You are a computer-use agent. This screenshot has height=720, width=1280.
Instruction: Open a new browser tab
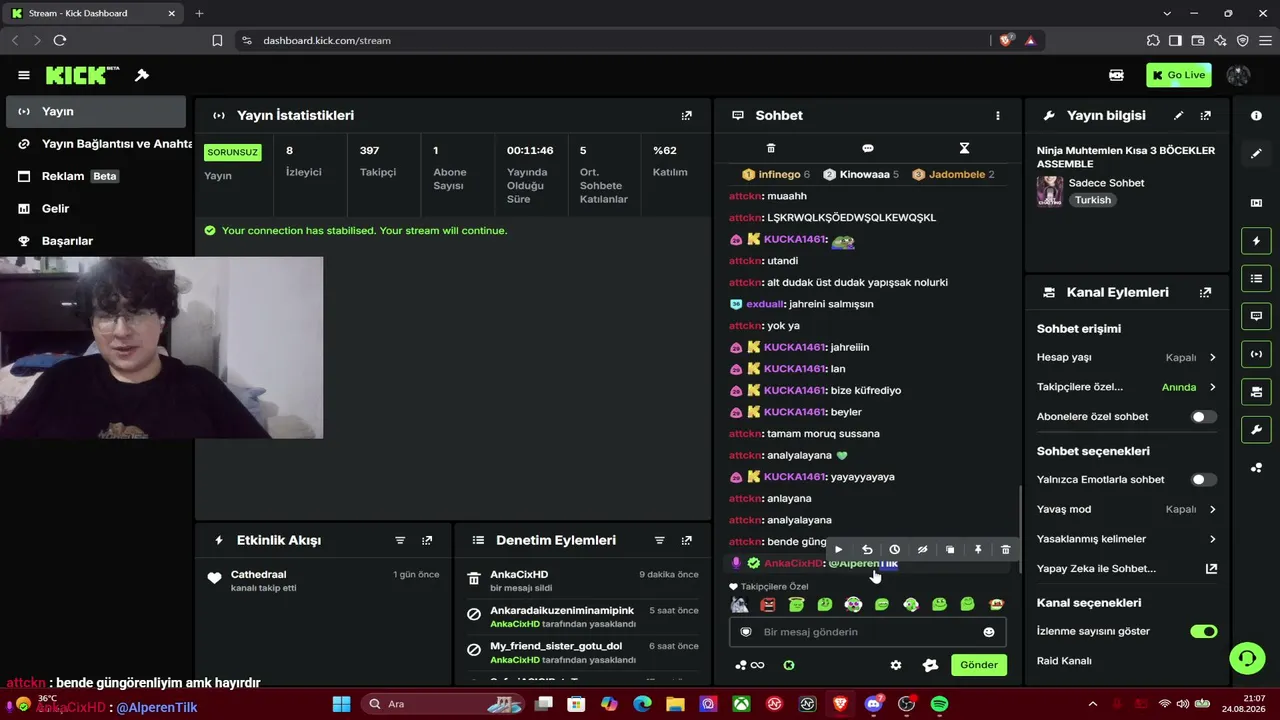point(199,13)
